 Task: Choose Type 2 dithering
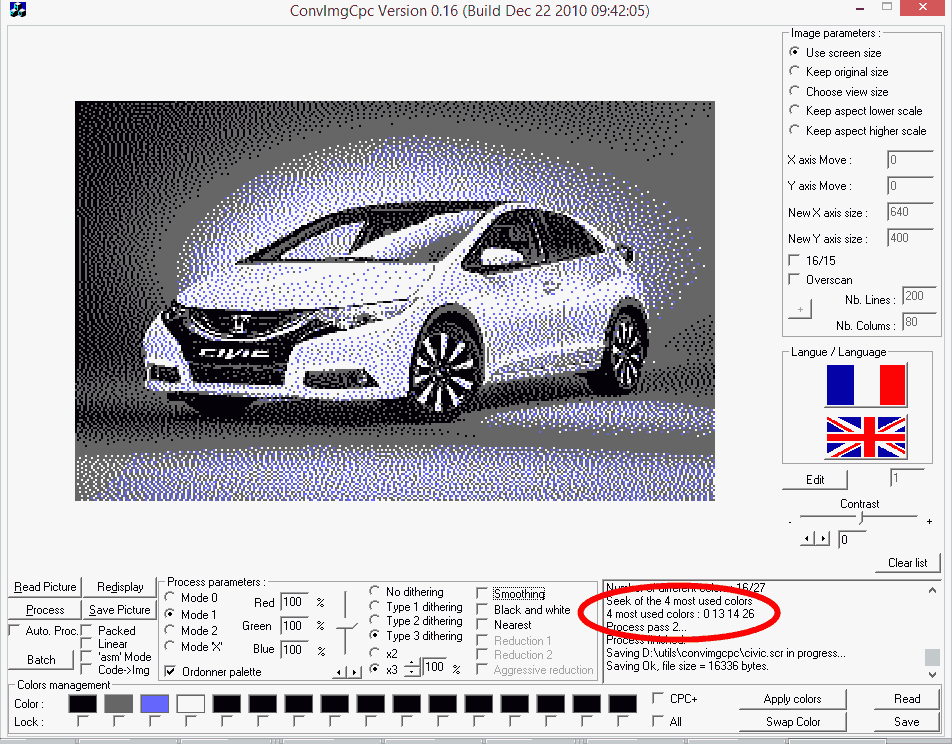pyautogui.click(x=375, y=621)
